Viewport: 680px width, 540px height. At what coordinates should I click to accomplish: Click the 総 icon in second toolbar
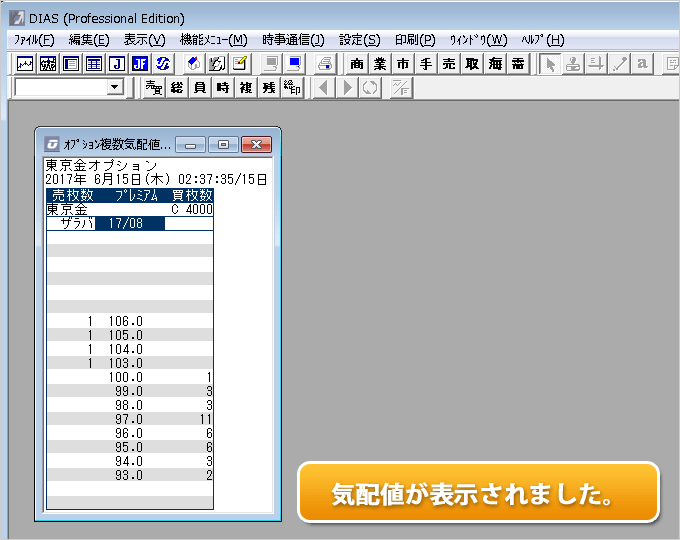(x=177, y=88)
